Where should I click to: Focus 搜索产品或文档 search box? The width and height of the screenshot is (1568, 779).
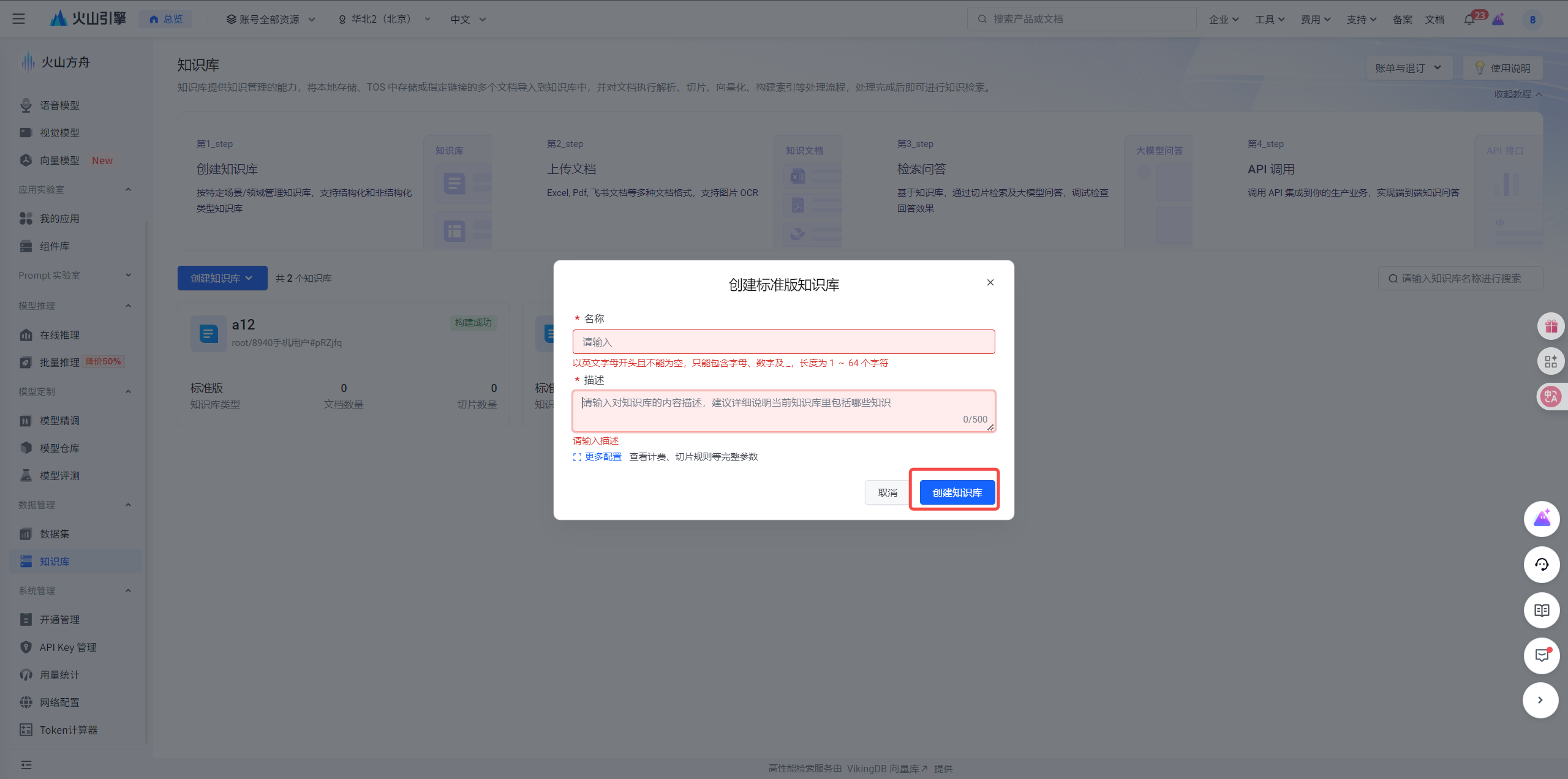coord(1081,19)
